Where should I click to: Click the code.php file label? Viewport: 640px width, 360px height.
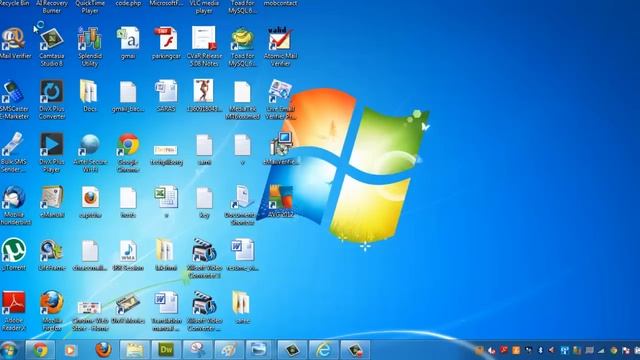point(128,3)
